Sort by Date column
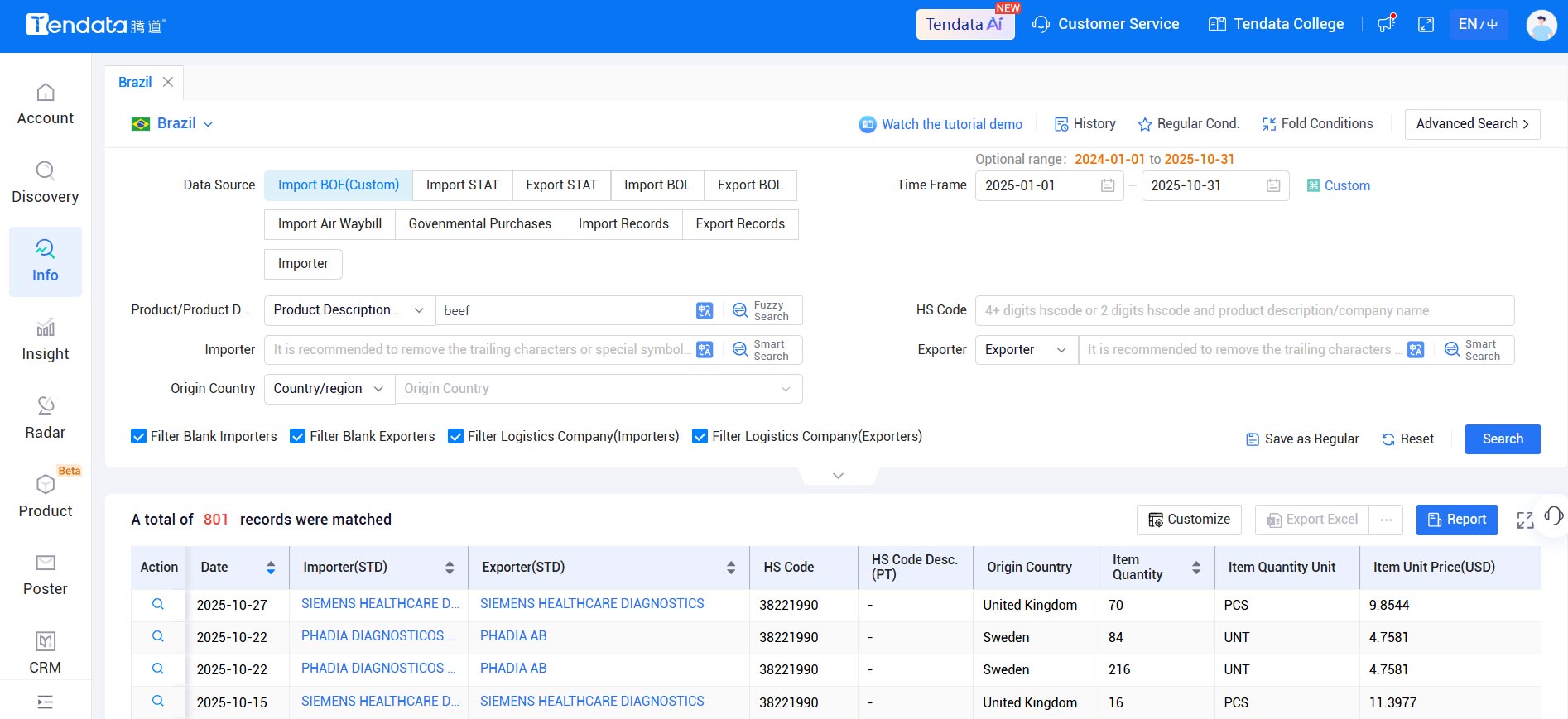Screen dimensions: 1568x719 tap(271, 568)
